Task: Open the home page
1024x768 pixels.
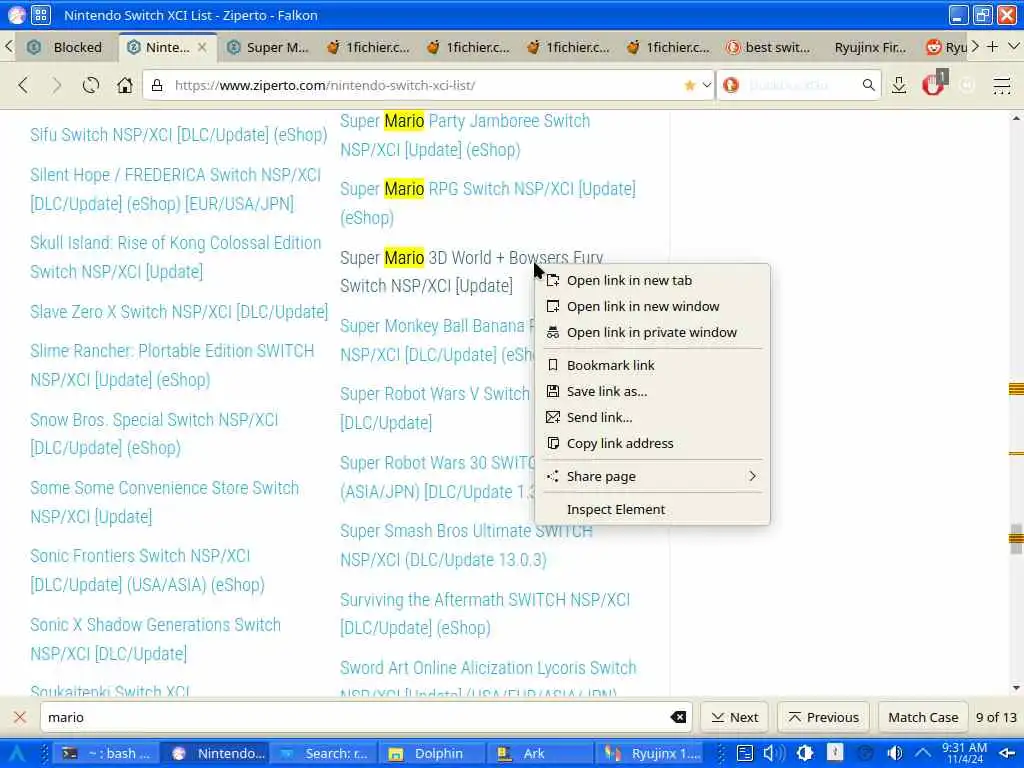Action: pyautogui.click(x=125, y=85)
